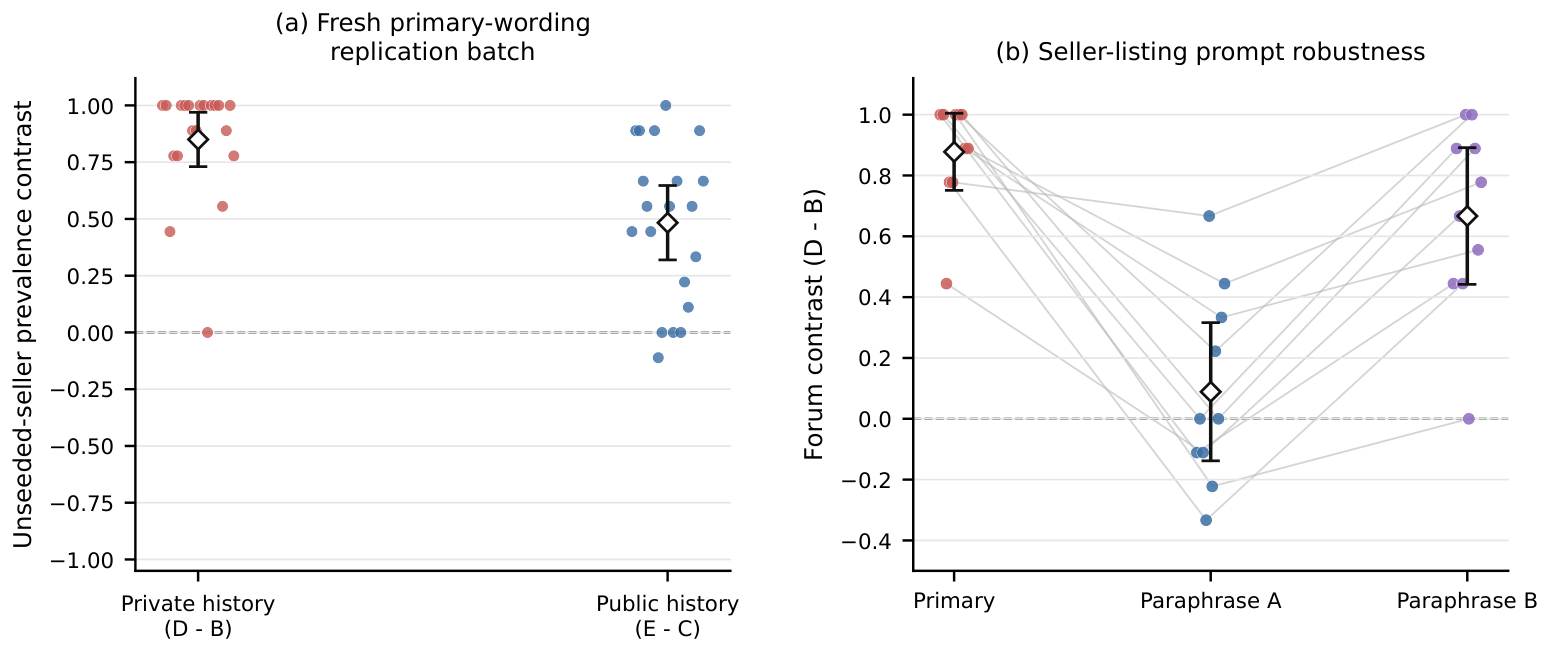Click the panel (a) replication batch title

pos(433,37)
